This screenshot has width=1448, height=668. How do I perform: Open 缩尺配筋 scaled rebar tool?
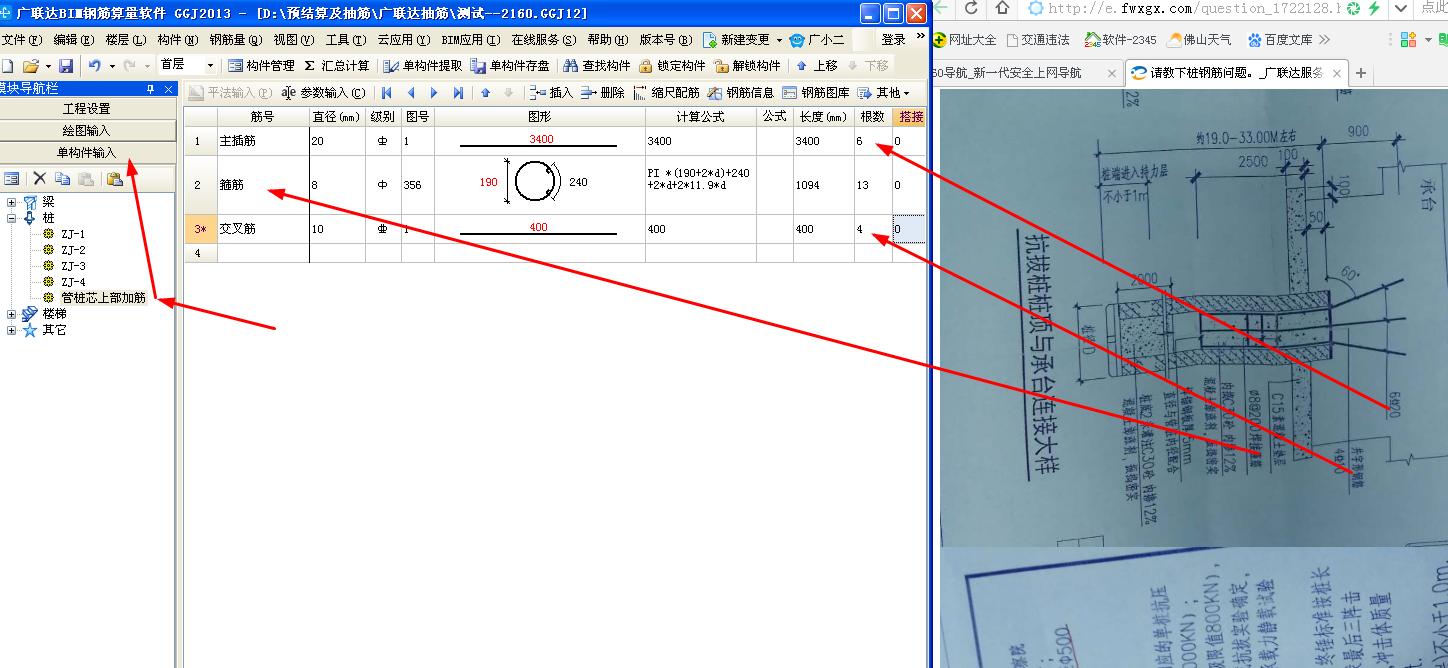point(667,93)
